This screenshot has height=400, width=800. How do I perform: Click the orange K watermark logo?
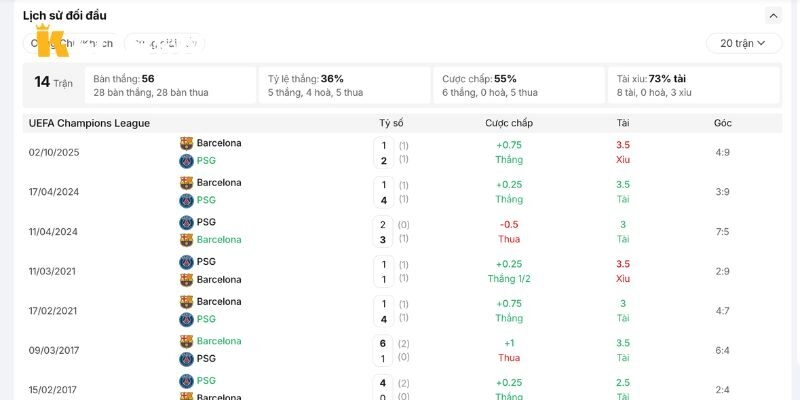coord(50,41)
